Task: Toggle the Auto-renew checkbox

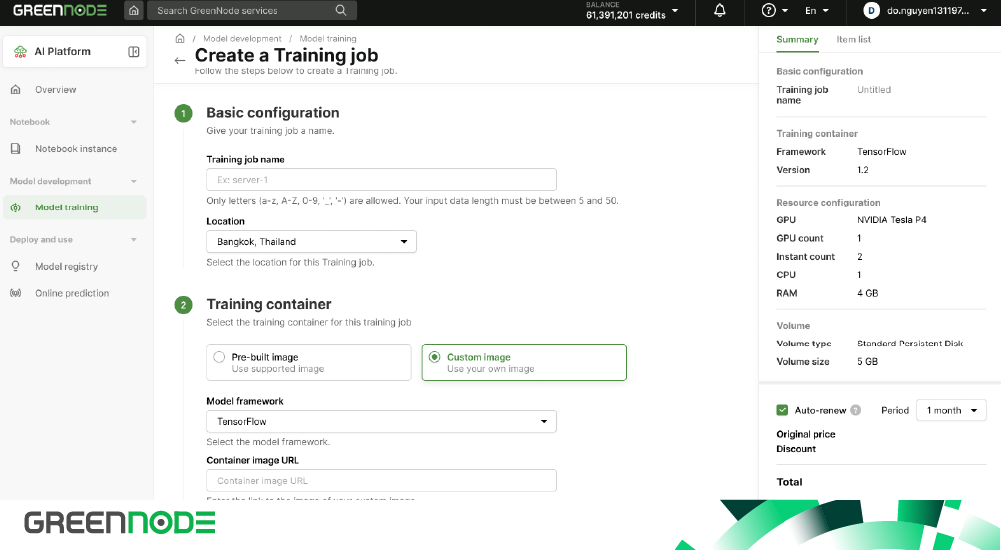Action: point(782,410)
